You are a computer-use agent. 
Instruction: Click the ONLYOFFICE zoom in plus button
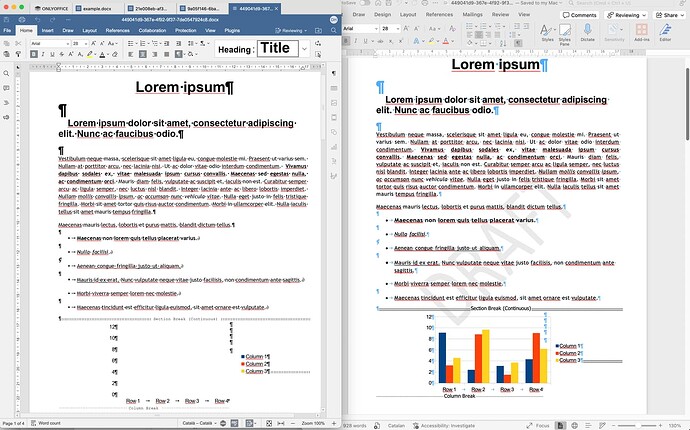pyautogui.click(x=334, y=423)
